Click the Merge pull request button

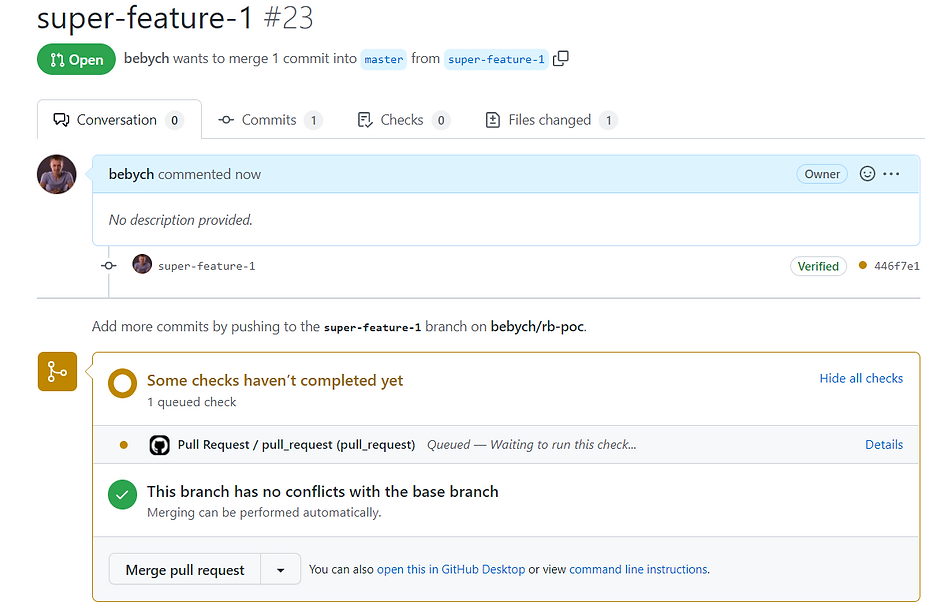click(185, 570)
